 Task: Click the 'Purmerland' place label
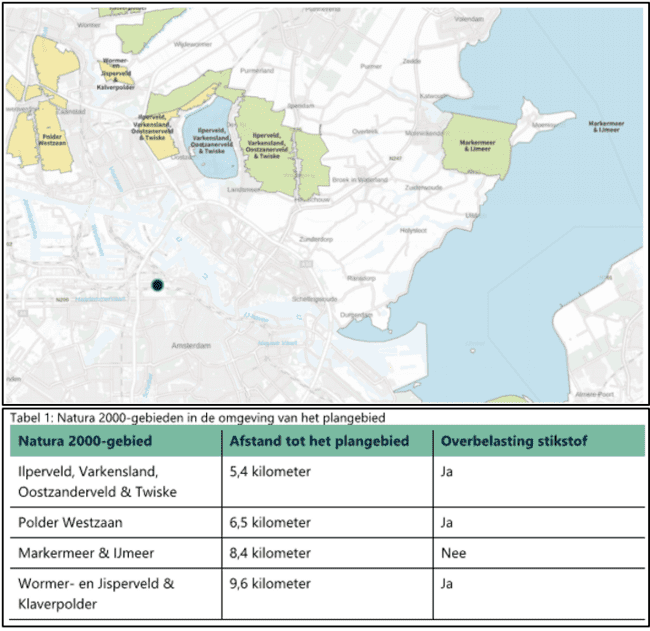(x=257, y=70)
